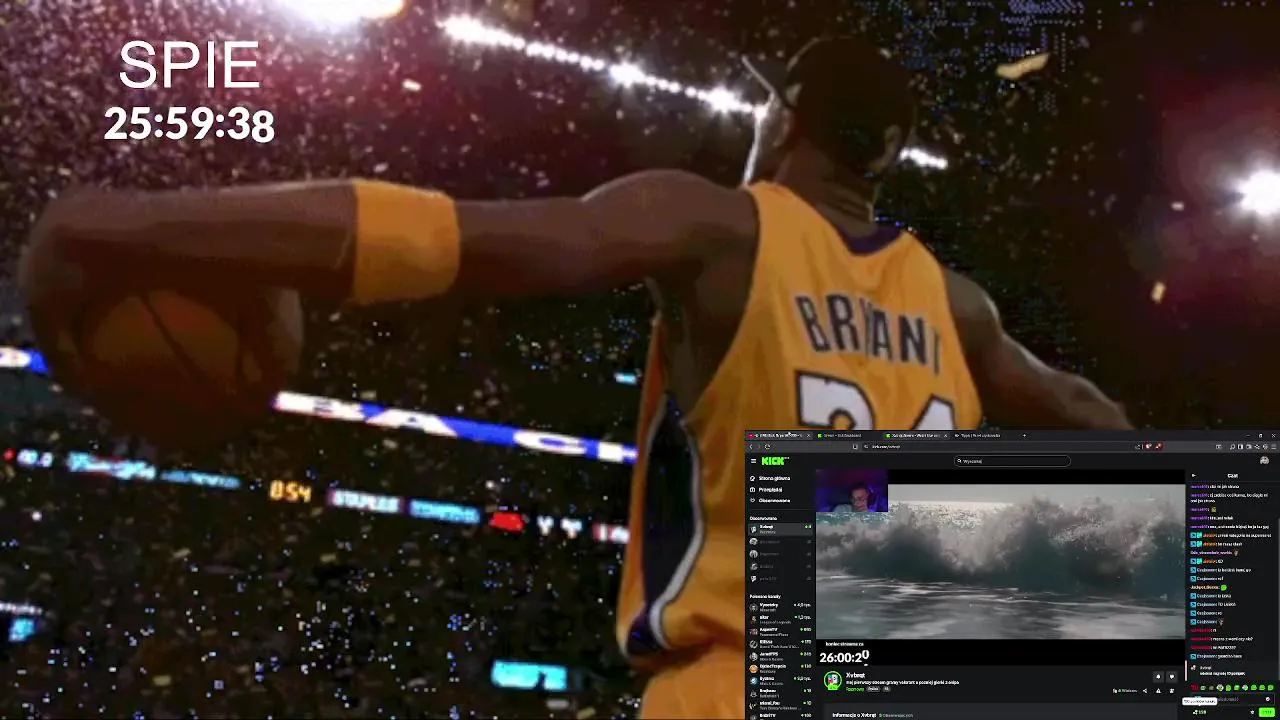Click the first red quick emote
Image resolution: width=1280 pixels, height=720 pixels.
tap(1195, 688)
